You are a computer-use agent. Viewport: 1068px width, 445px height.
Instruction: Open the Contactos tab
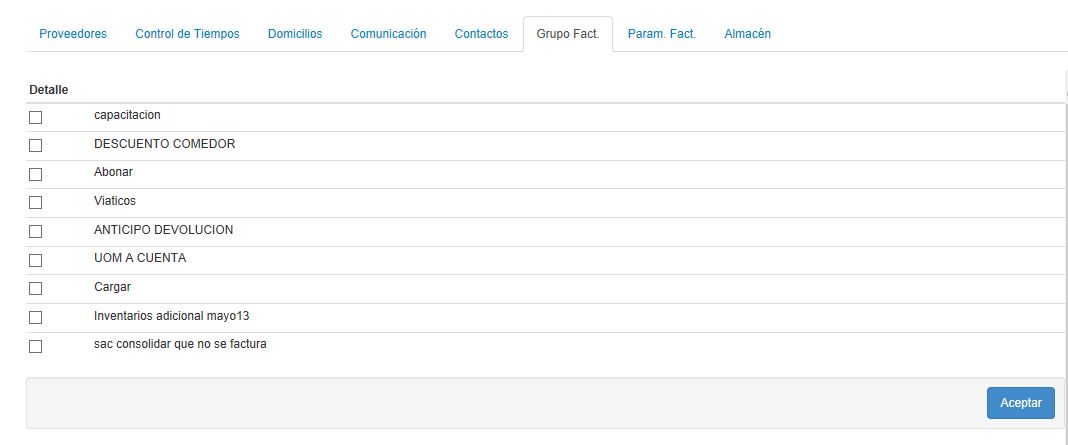click(481, 34)
